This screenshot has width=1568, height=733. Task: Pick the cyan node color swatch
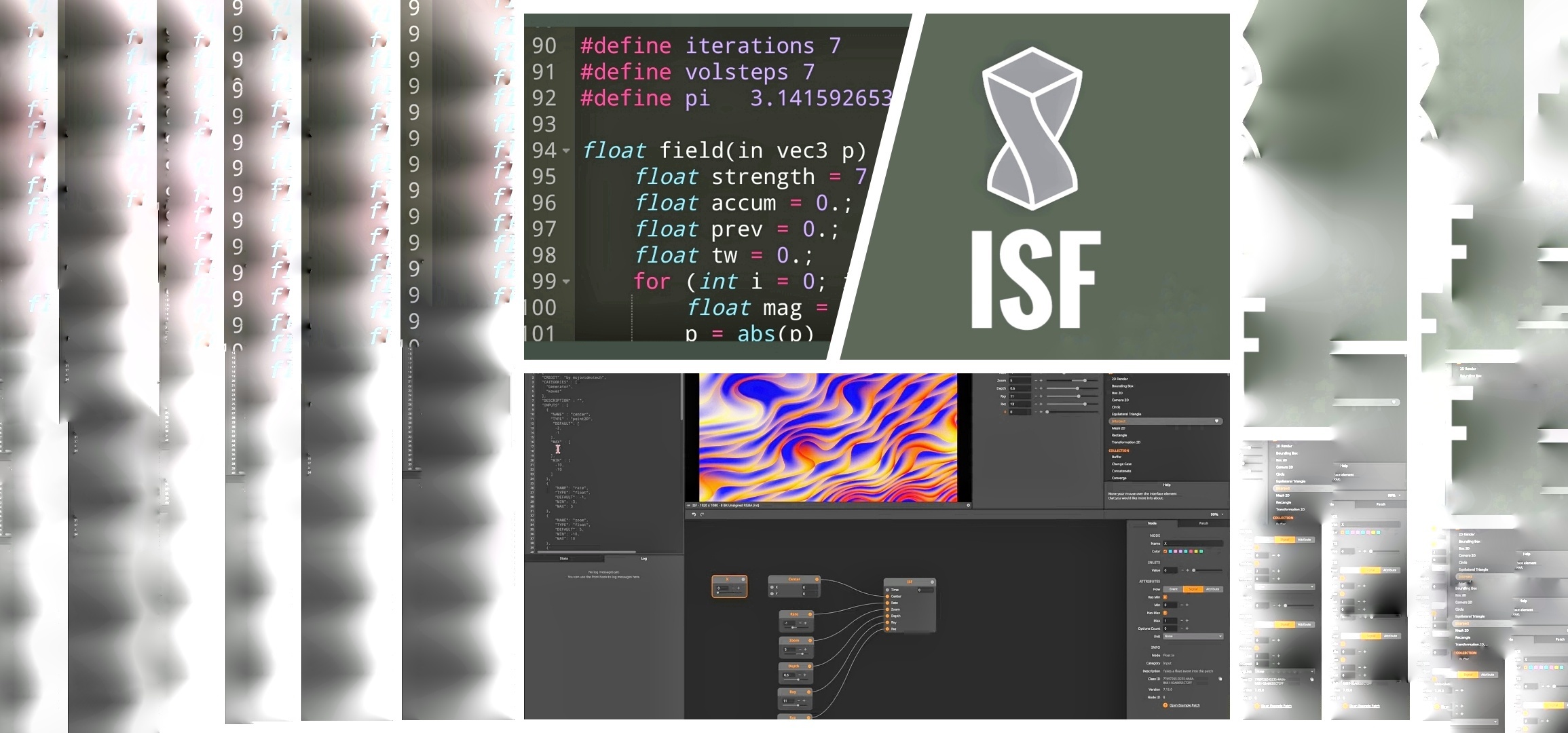[x=1170, y=551]
